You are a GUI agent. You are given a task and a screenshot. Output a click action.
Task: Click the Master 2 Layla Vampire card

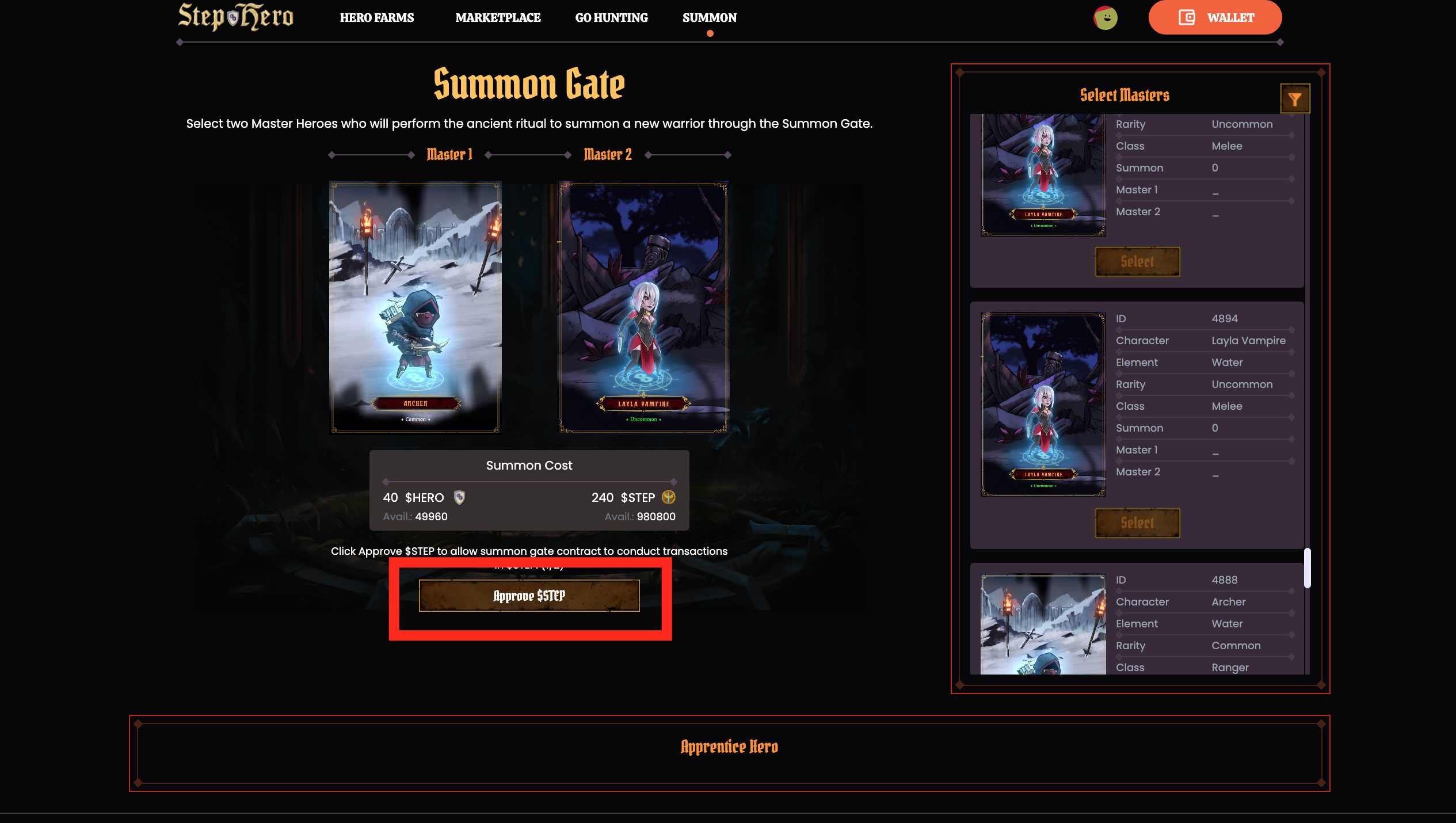tap(643, 307)
